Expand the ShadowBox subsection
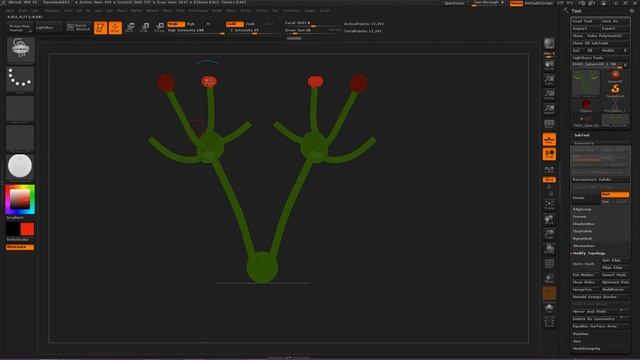 pos(584,224)
